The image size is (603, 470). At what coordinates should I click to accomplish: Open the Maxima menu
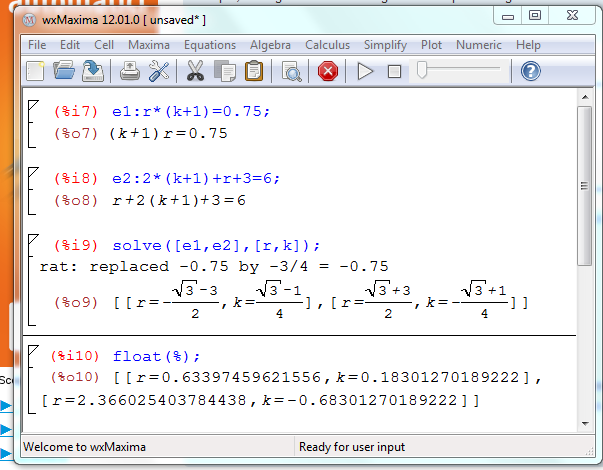click(149, 45)
